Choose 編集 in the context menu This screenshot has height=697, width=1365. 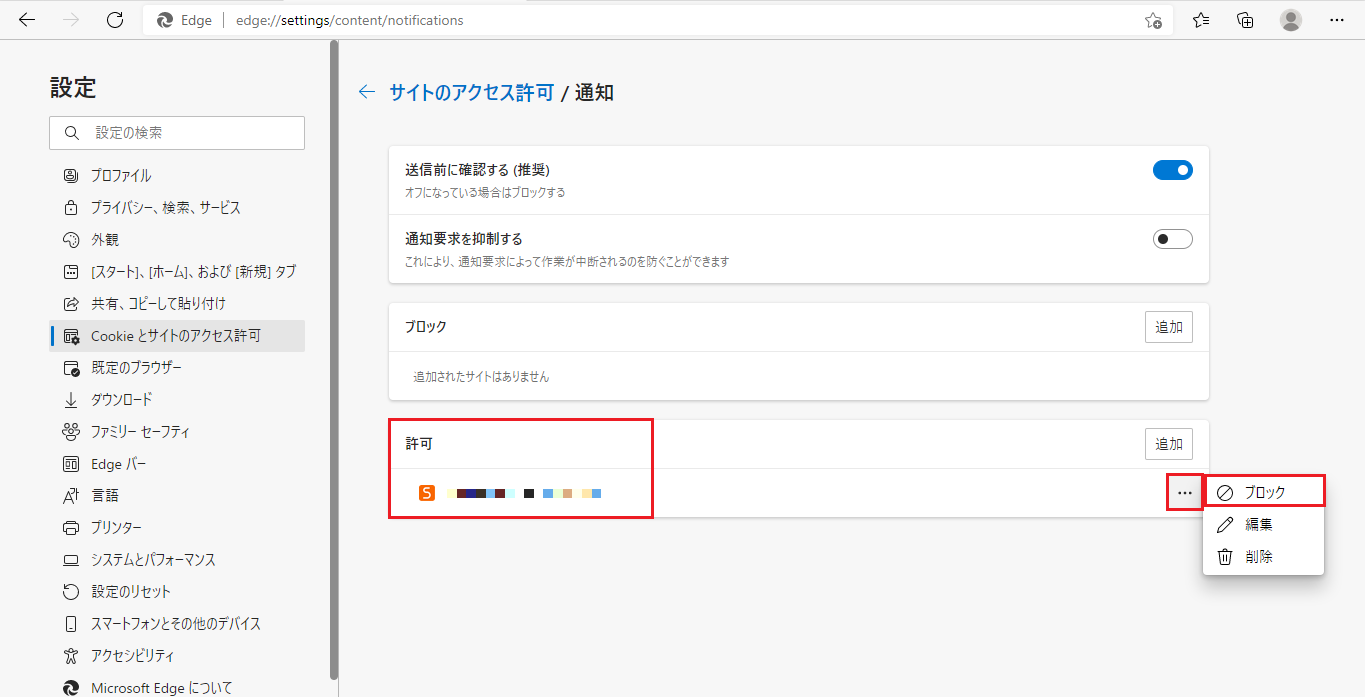1258,525
